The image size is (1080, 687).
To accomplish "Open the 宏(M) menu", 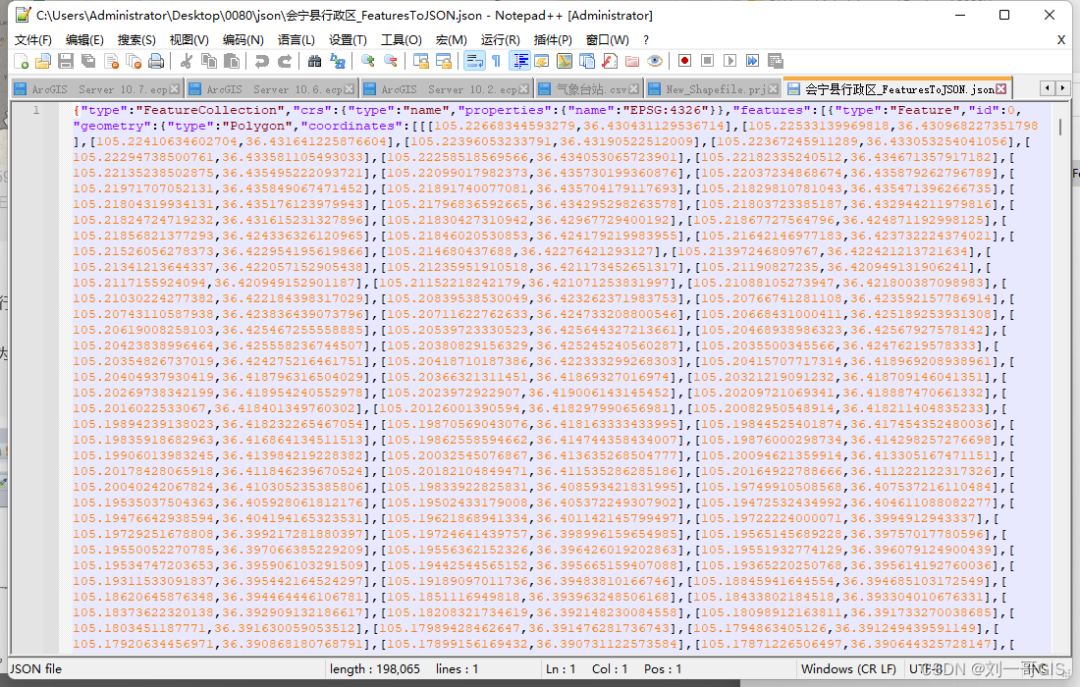I will [x=451, y=40].
